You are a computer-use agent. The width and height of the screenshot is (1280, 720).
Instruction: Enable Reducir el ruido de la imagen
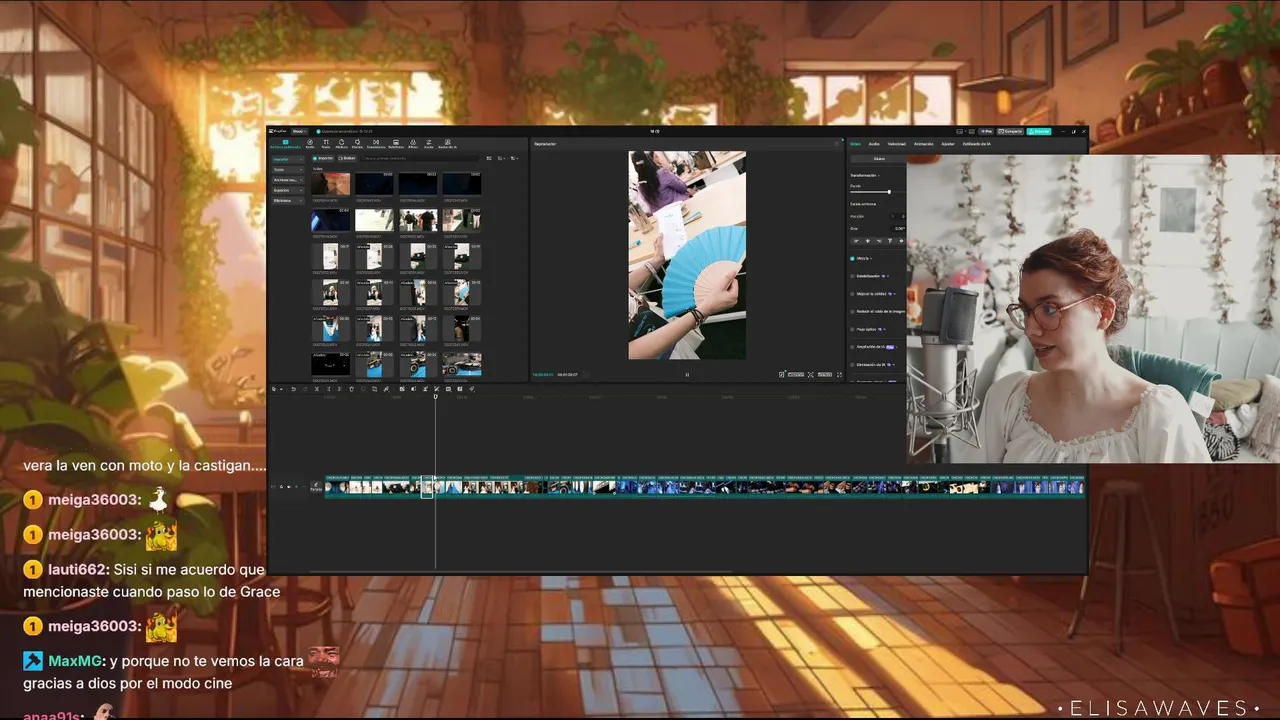(x=852, y=311)
